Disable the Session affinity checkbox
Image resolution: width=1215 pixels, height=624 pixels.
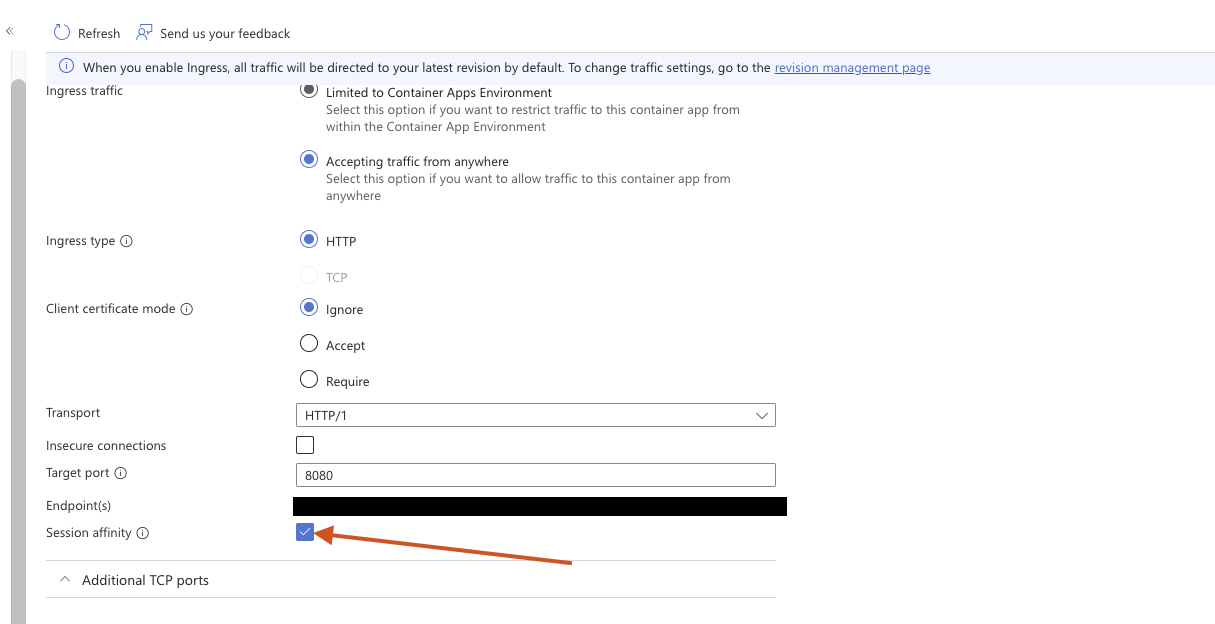point(305,533)
